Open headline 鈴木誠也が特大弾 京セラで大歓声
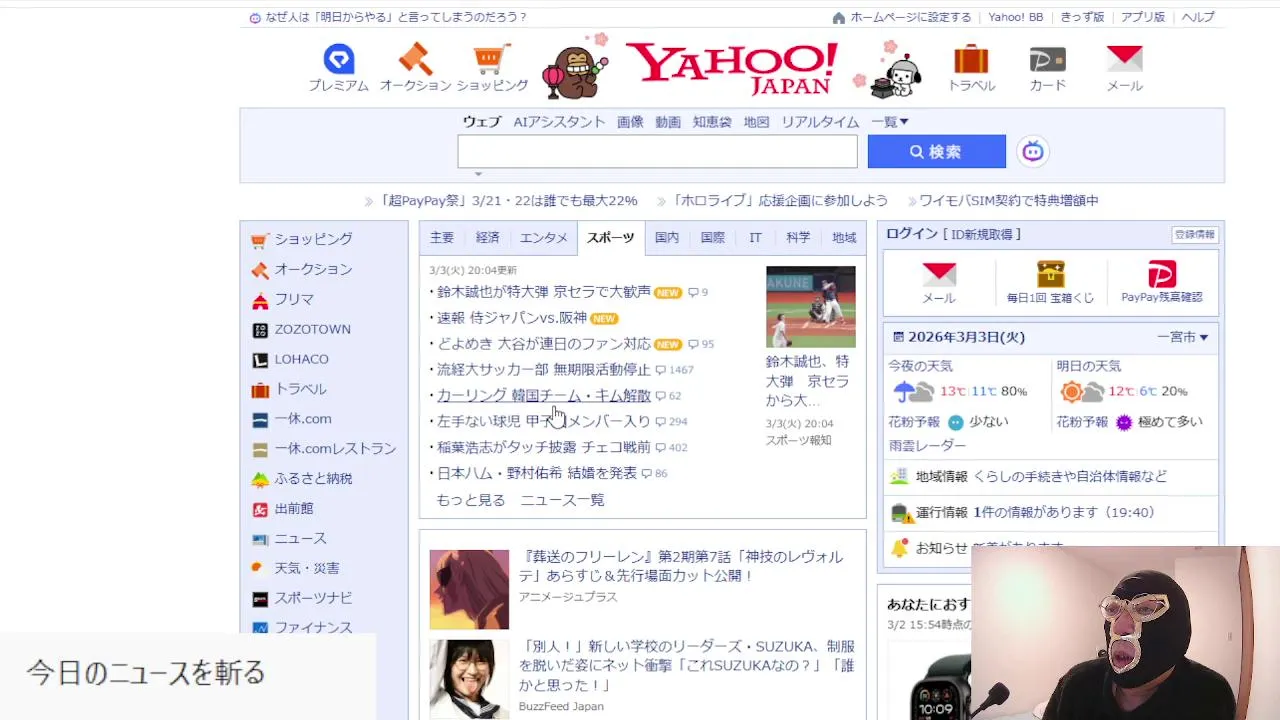The image size is (1280, 720). 544,292
